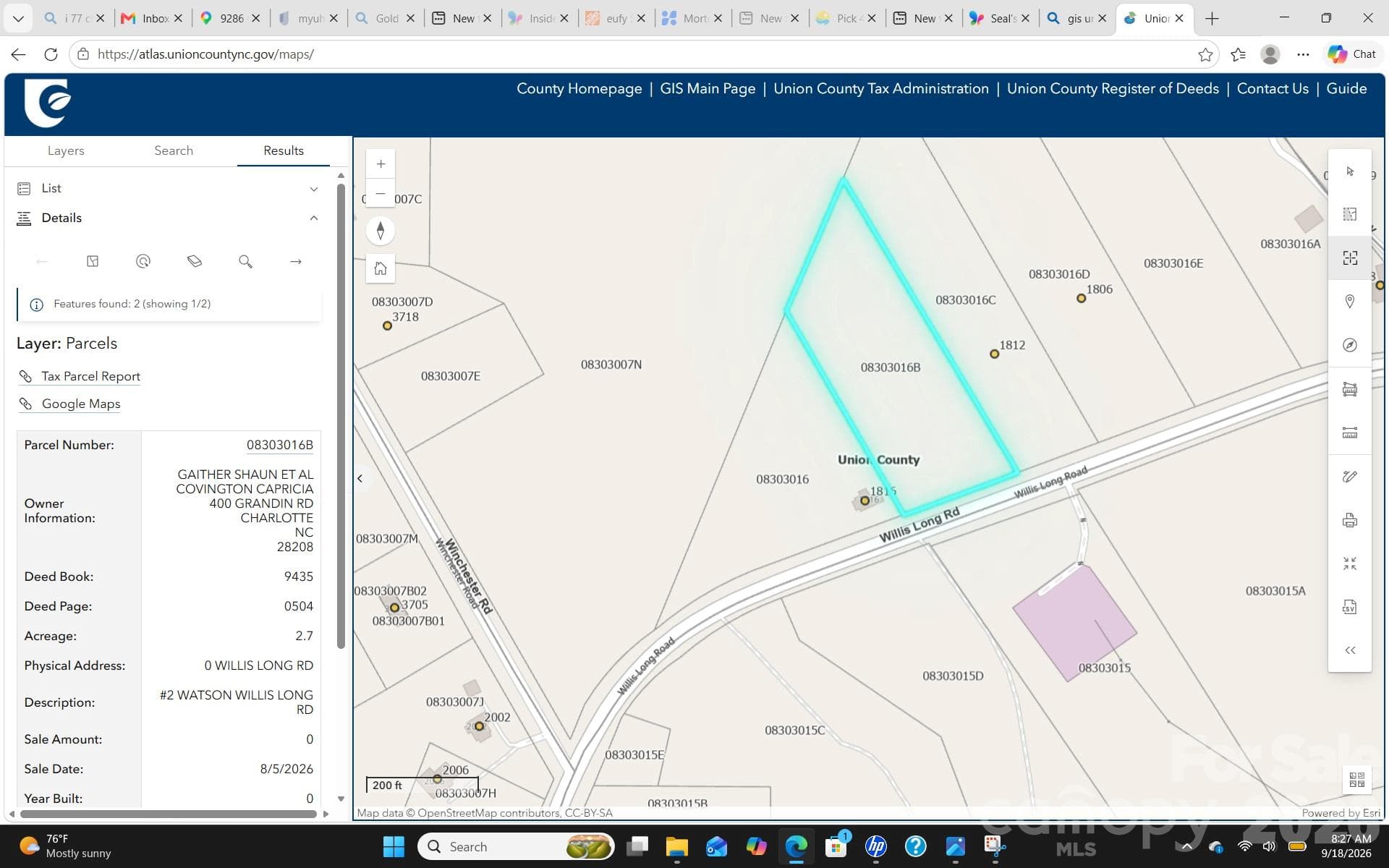Select the pointer tool in map toolbar
The width and height of the screenshot is (1389, 868).
click(x=1350, y=171)
